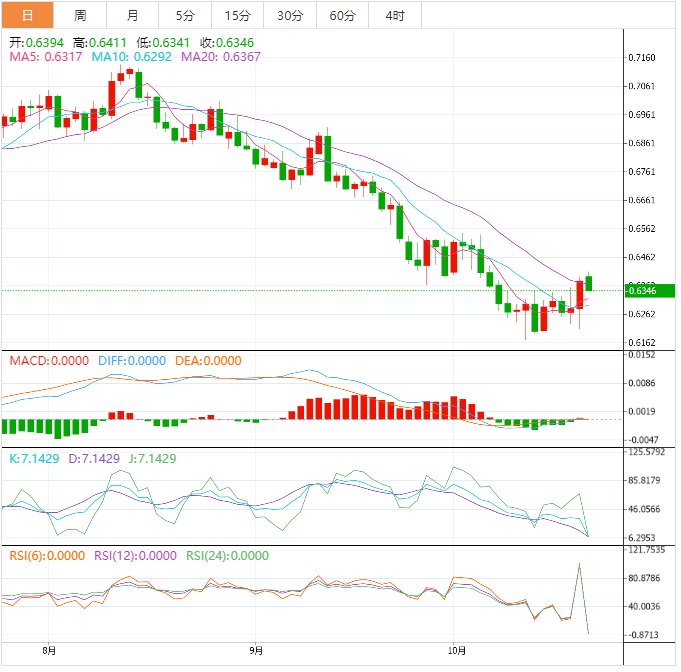
Task: Click the 46.0566 KDJ axis label
Action: 644,509
